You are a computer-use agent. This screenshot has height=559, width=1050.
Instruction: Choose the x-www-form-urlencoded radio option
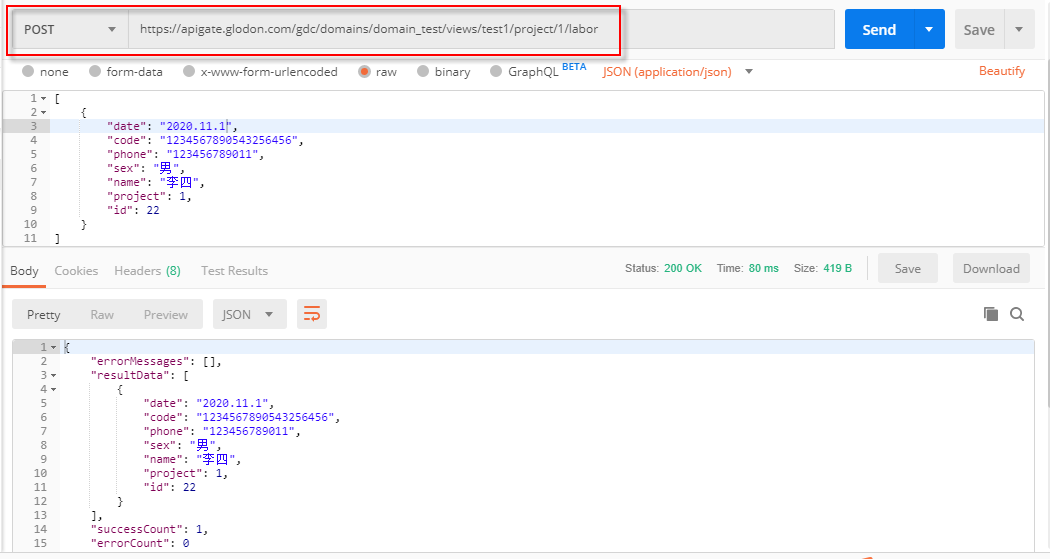(187, 72)
